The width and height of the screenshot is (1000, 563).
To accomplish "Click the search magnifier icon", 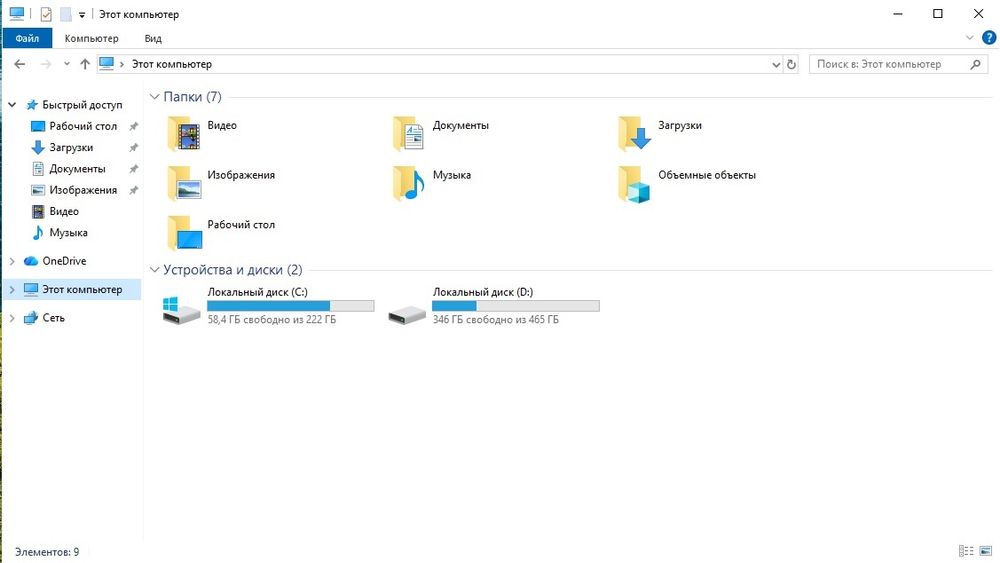I will 975,64.
